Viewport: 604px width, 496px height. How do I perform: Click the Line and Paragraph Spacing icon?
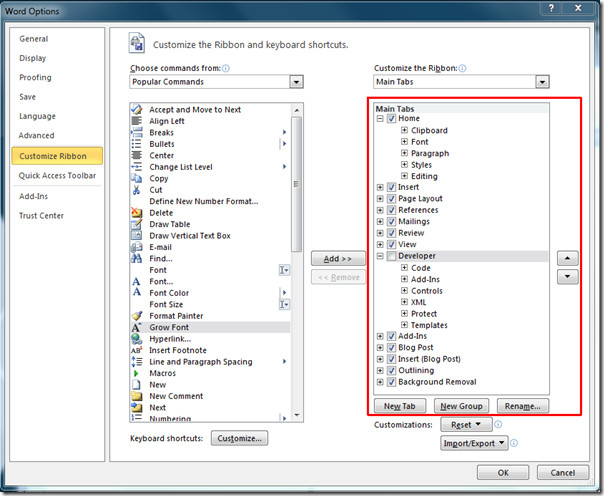(136, 362)
